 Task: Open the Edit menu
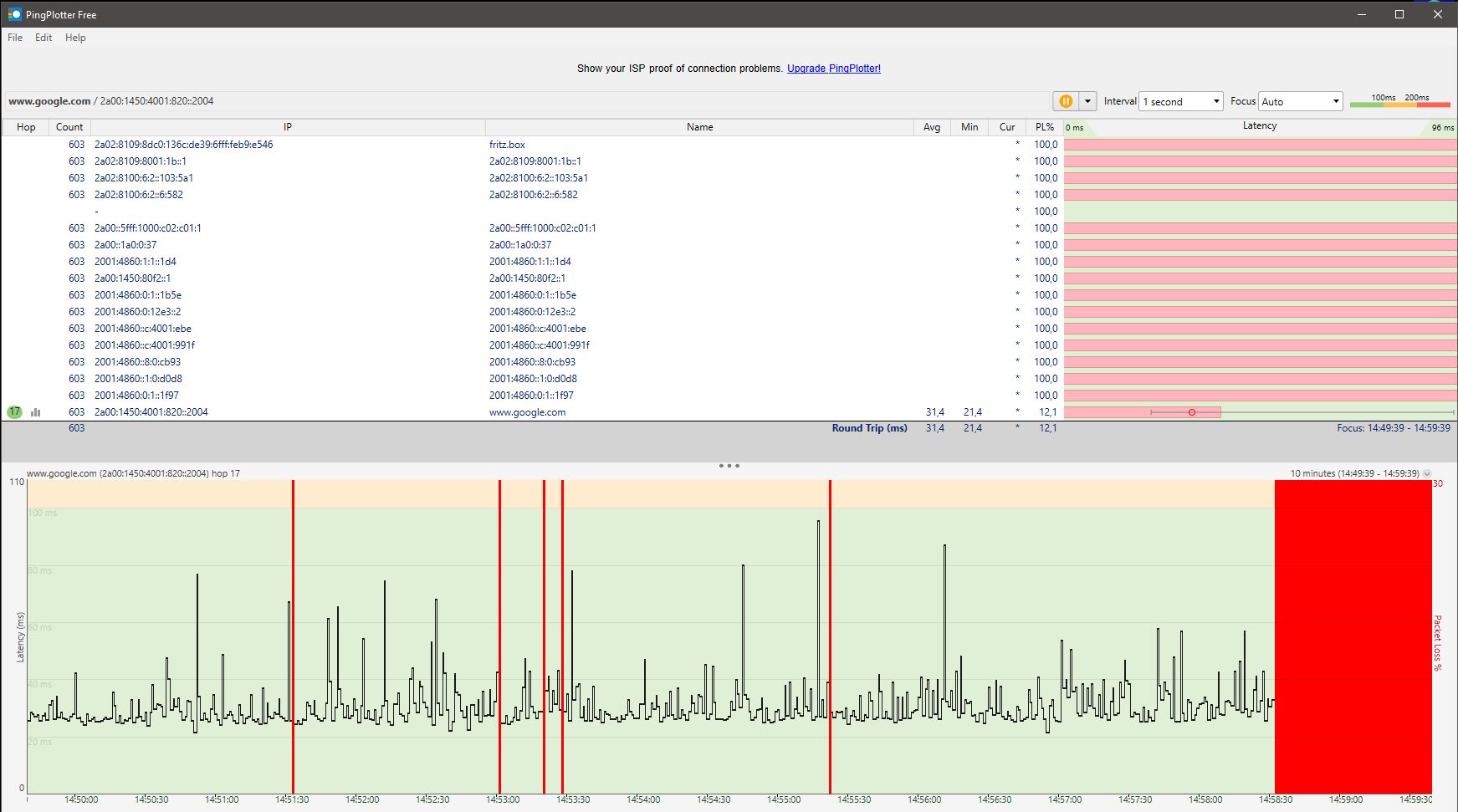(x=43, y=38)
